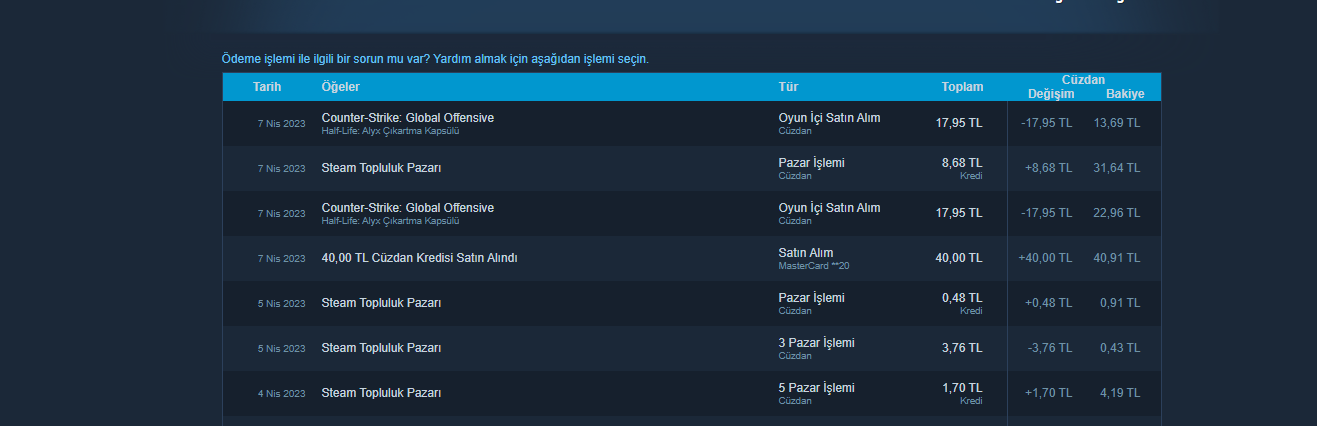Image resolution: width=1317 pixels, height=426 pixels.
Task: Click the Değişim column header
Action: [1051, 94]
